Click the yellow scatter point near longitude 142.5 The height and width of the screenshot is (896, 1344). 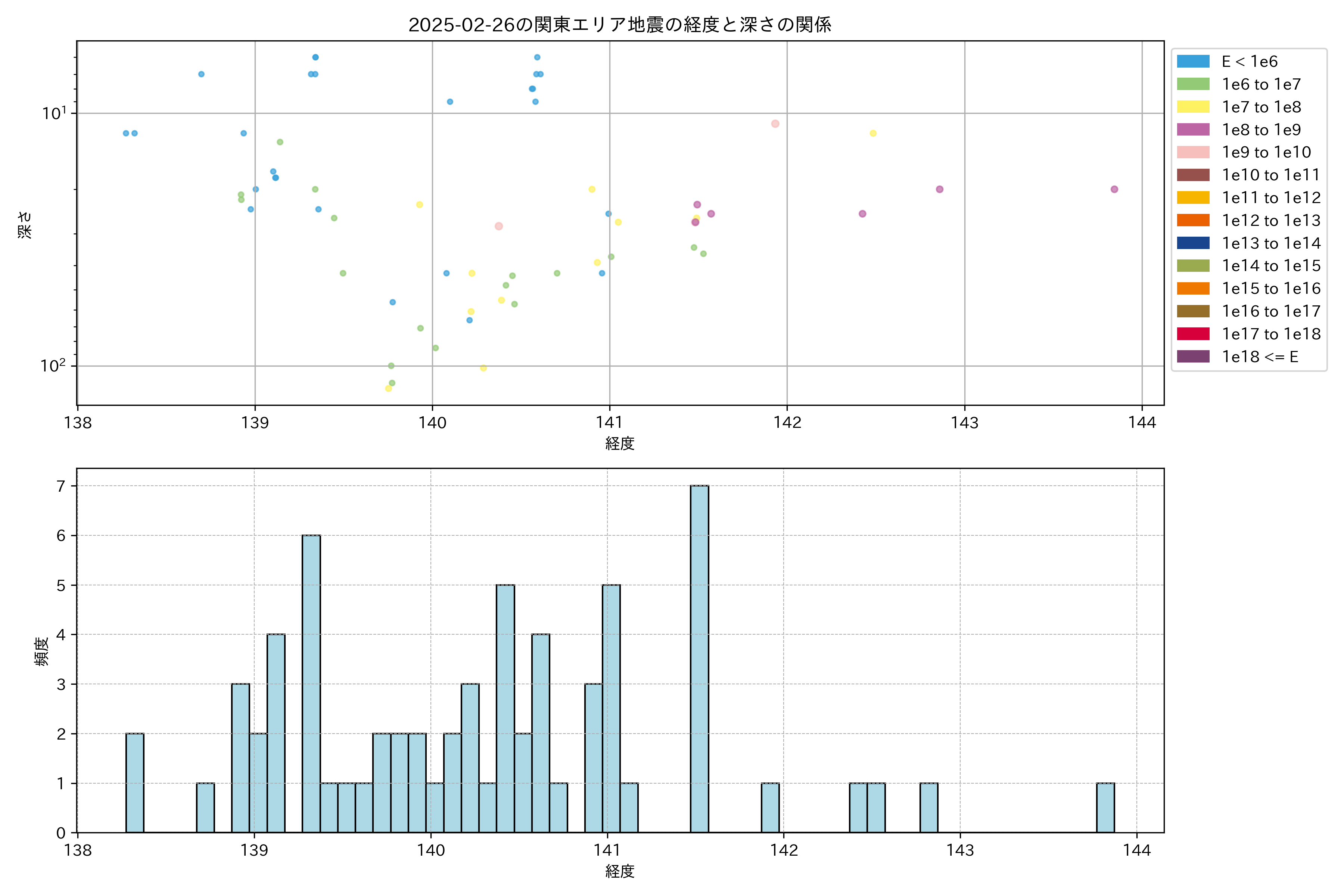pyautogui.click(x=873, y=134)
